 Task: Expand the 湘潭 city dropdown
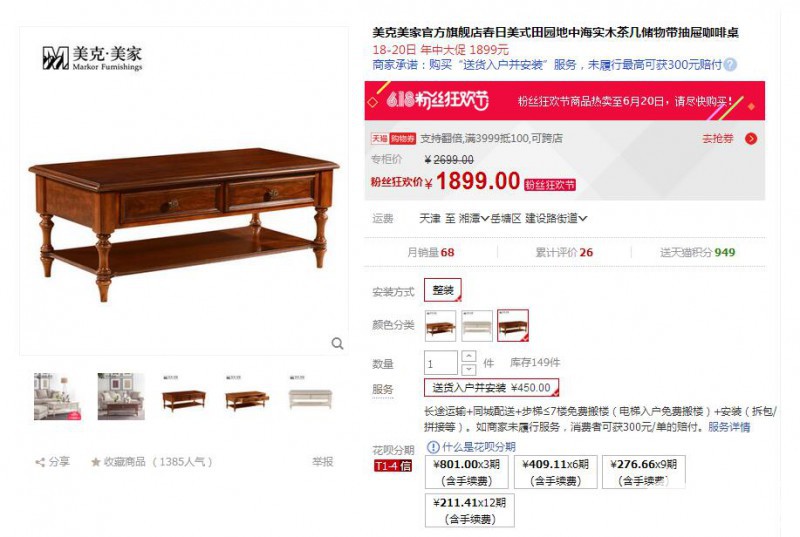click(474, 218)
